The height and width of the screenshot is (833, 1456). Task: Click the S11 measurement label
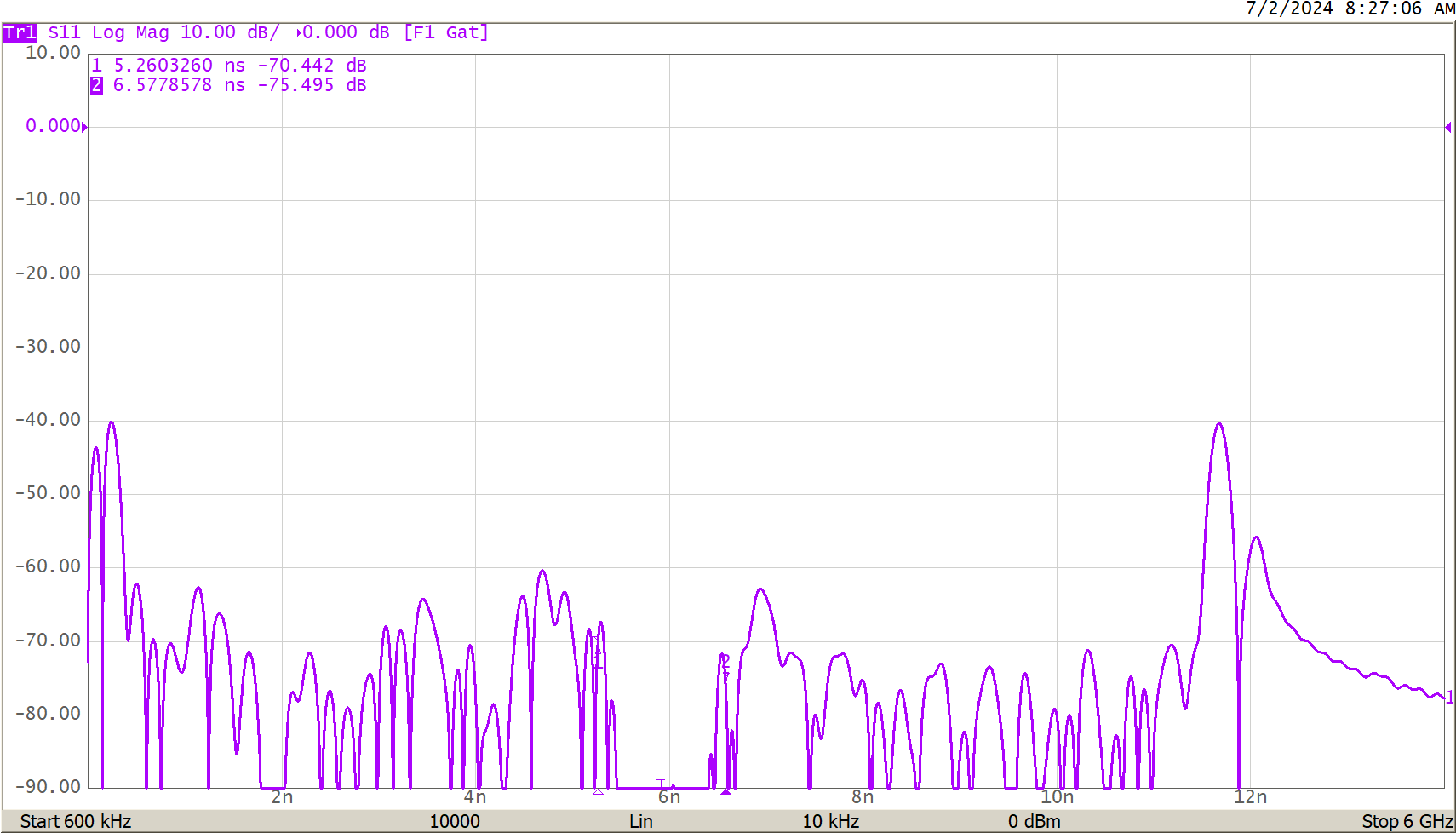(x=64, y=32)
